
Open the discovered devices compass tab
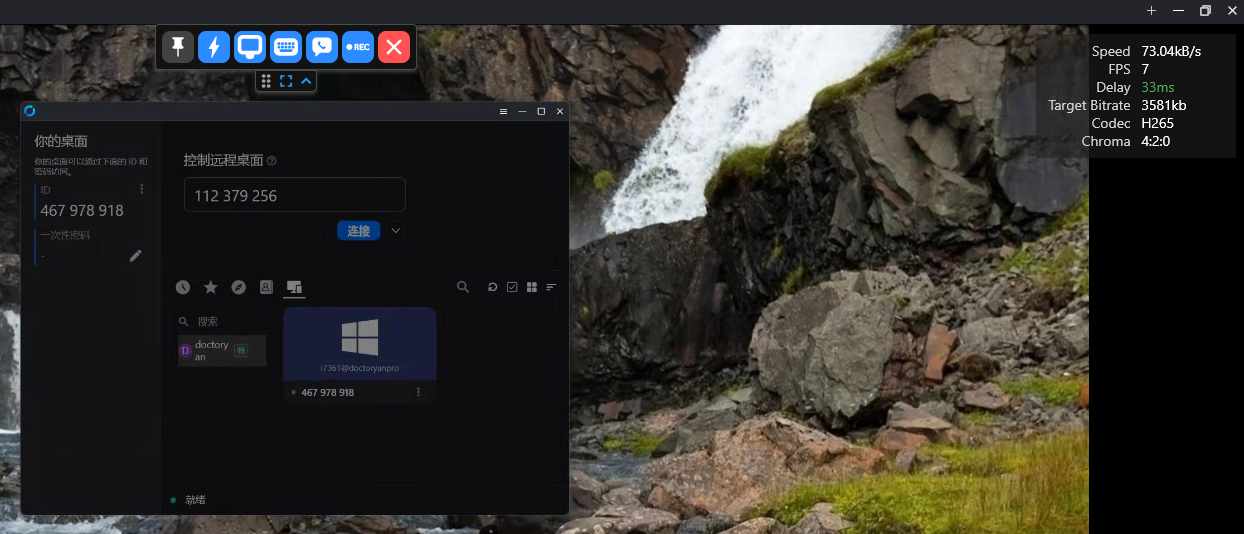(x=238, y=287)
